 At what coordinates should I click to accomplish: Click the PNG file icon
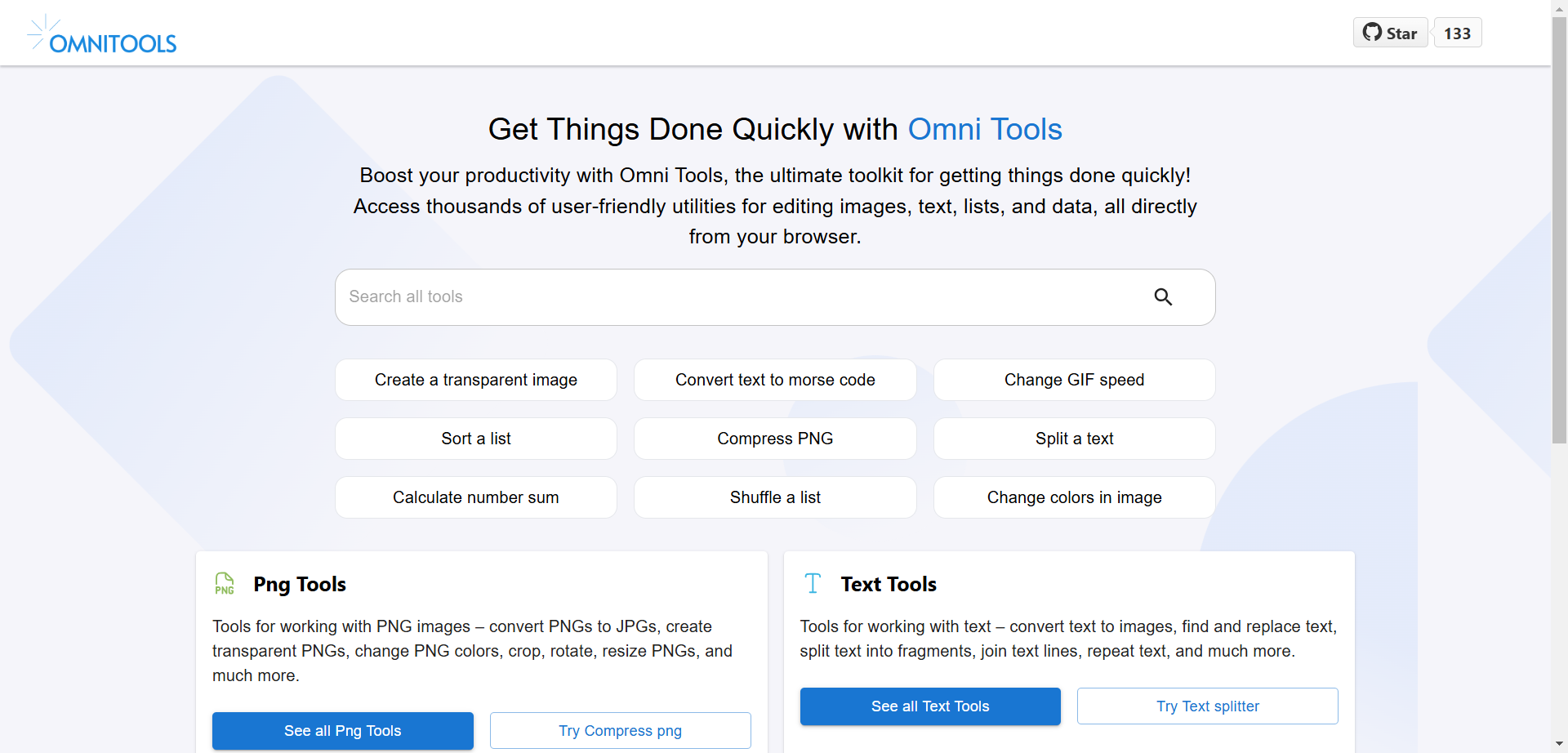pos(225,584)
